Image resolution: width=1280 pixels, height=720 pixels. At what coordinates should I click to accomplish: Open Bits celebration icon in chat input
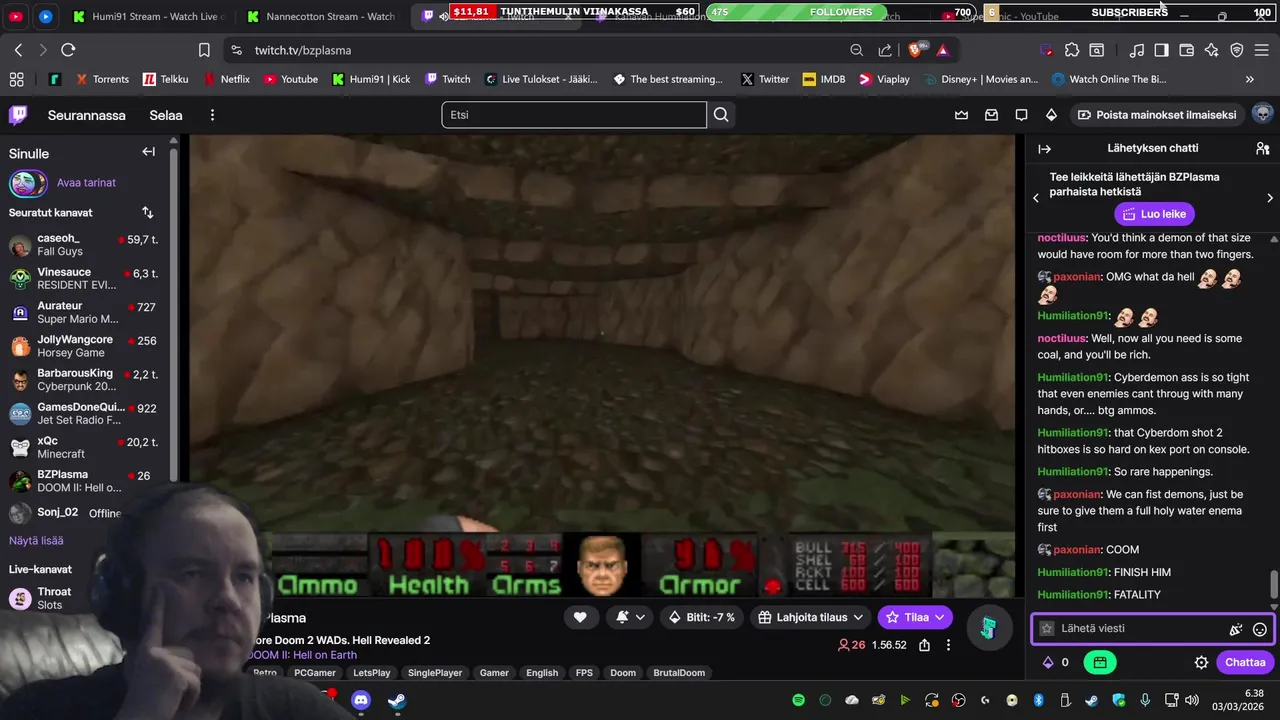pyautogui.click(x=1236, y=629)
